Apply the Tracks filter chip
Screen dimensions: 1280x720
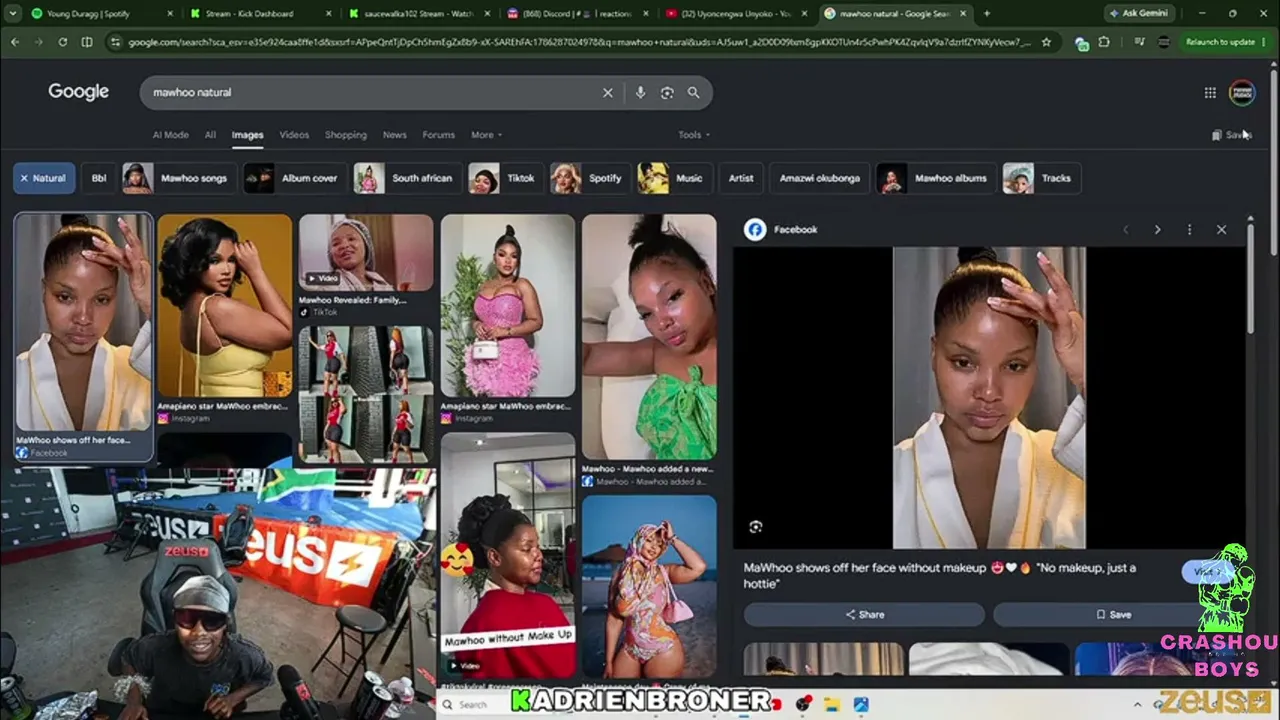1041,178
